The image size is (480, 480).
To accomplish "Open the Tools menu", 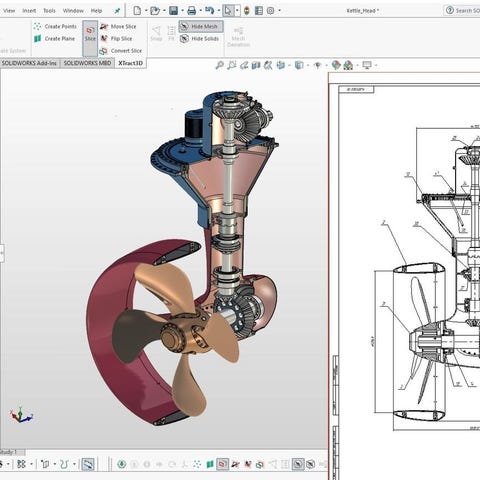I will [49, 11].
